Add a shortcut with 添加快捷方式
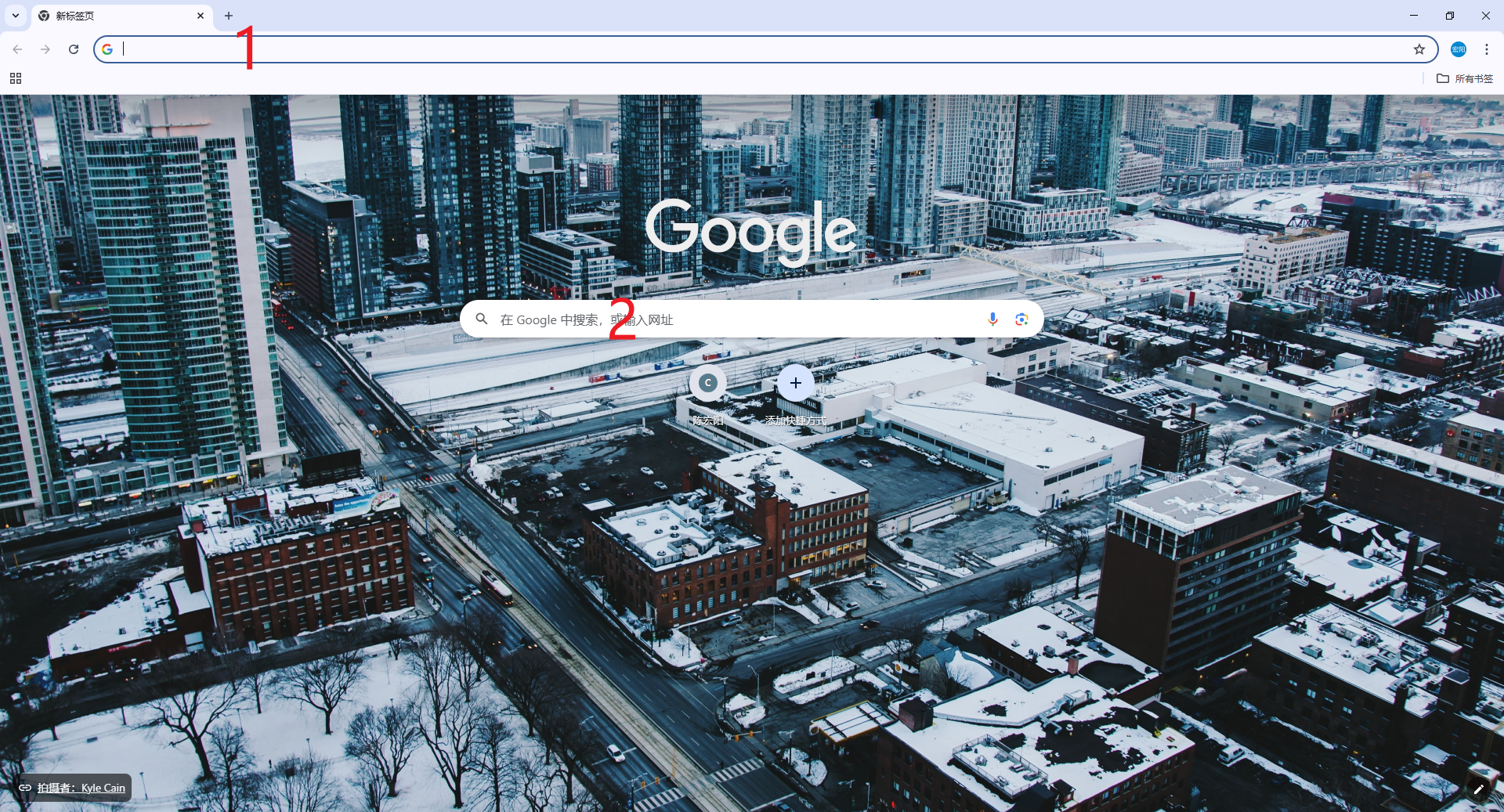Viewport: 1504px width, 812px height. 796,396
